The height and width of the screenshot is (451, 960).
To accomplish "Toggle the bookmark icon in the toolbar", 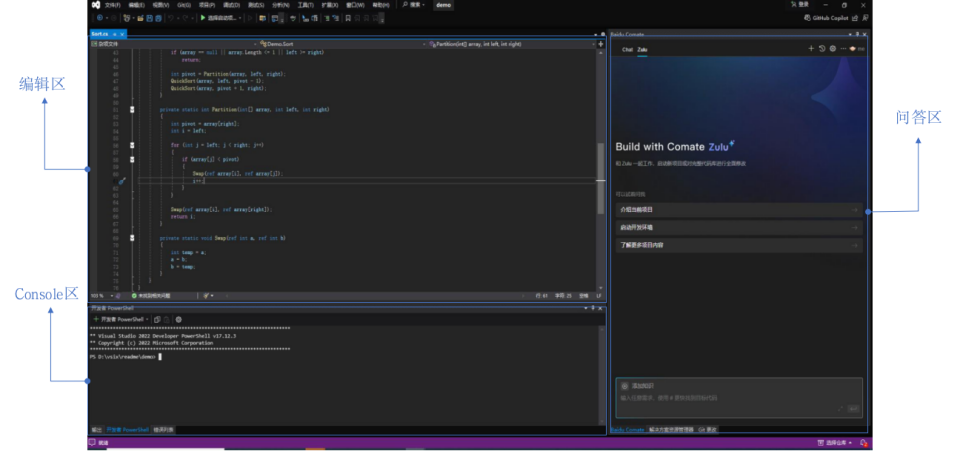I will (x=347, y=17).
